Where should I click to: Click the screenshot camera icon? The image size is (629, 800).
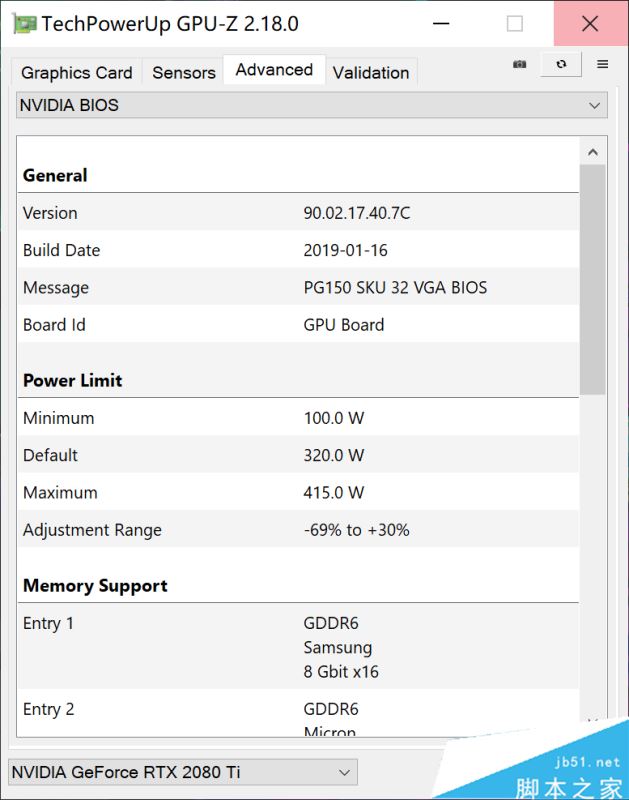point(519,64)
